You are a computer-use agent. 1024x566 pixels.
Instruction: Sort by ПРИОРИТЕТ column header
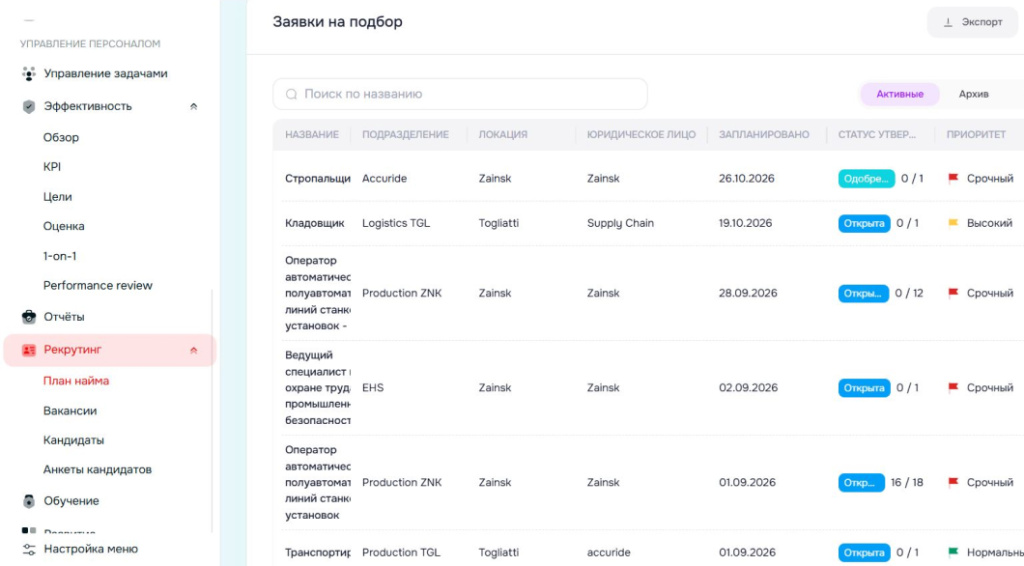[x=976, y=135]
